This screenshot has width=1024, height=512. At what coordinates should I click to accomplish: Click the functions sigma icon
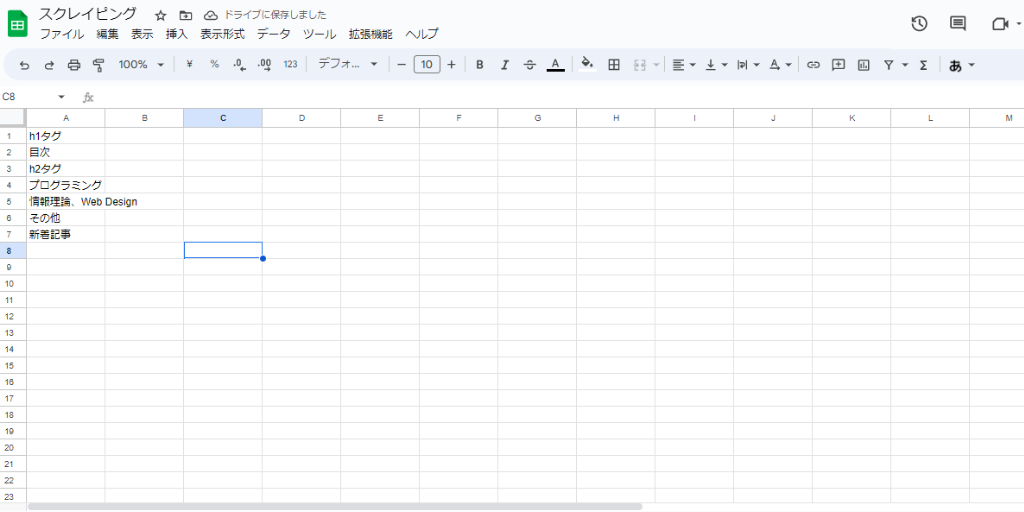[923, 65]
